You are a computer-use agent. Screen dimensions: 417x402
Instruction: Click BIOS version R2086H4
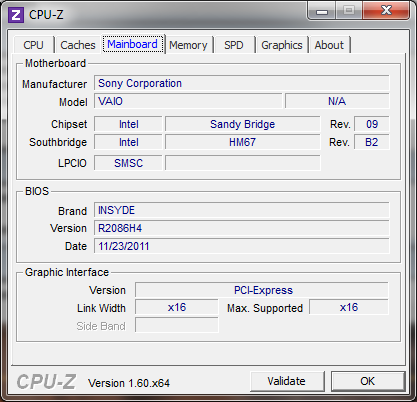pyautogui.click(x=242, y=228)
